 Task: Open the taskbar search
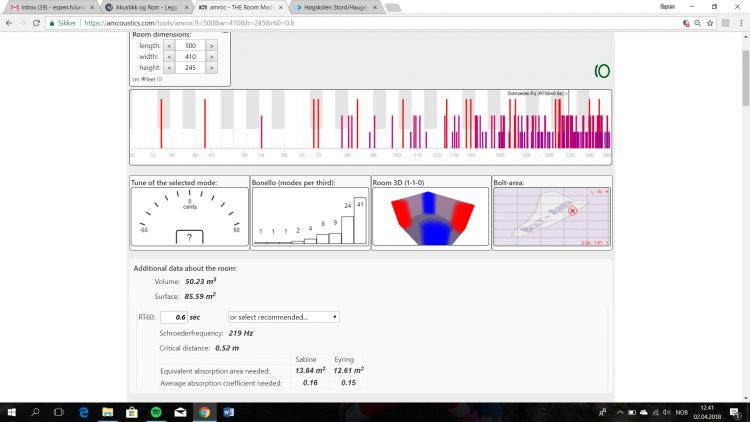[x=35, y=412]
